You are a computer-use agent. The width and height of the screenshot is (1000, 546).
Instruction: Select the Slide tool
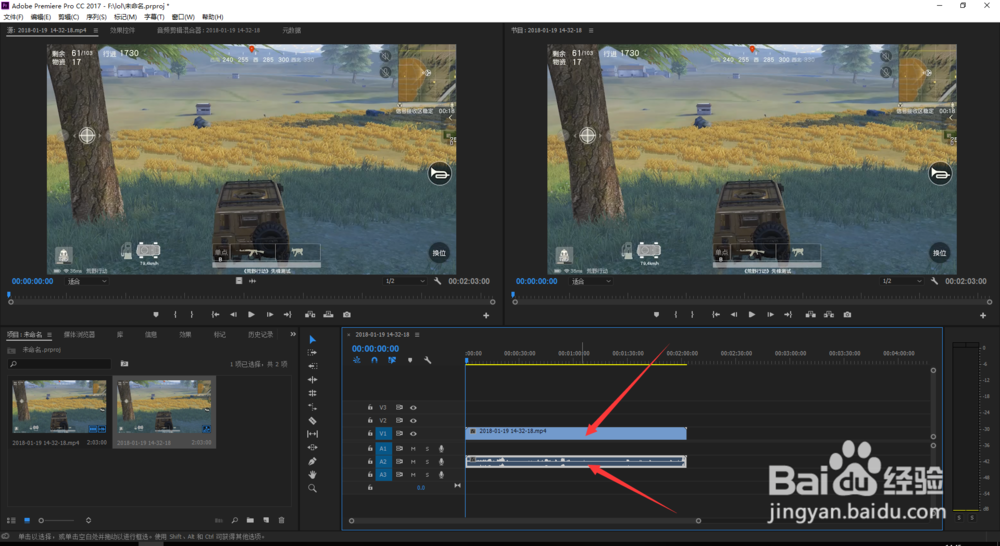pyautogui.click(x=312, y=447)
